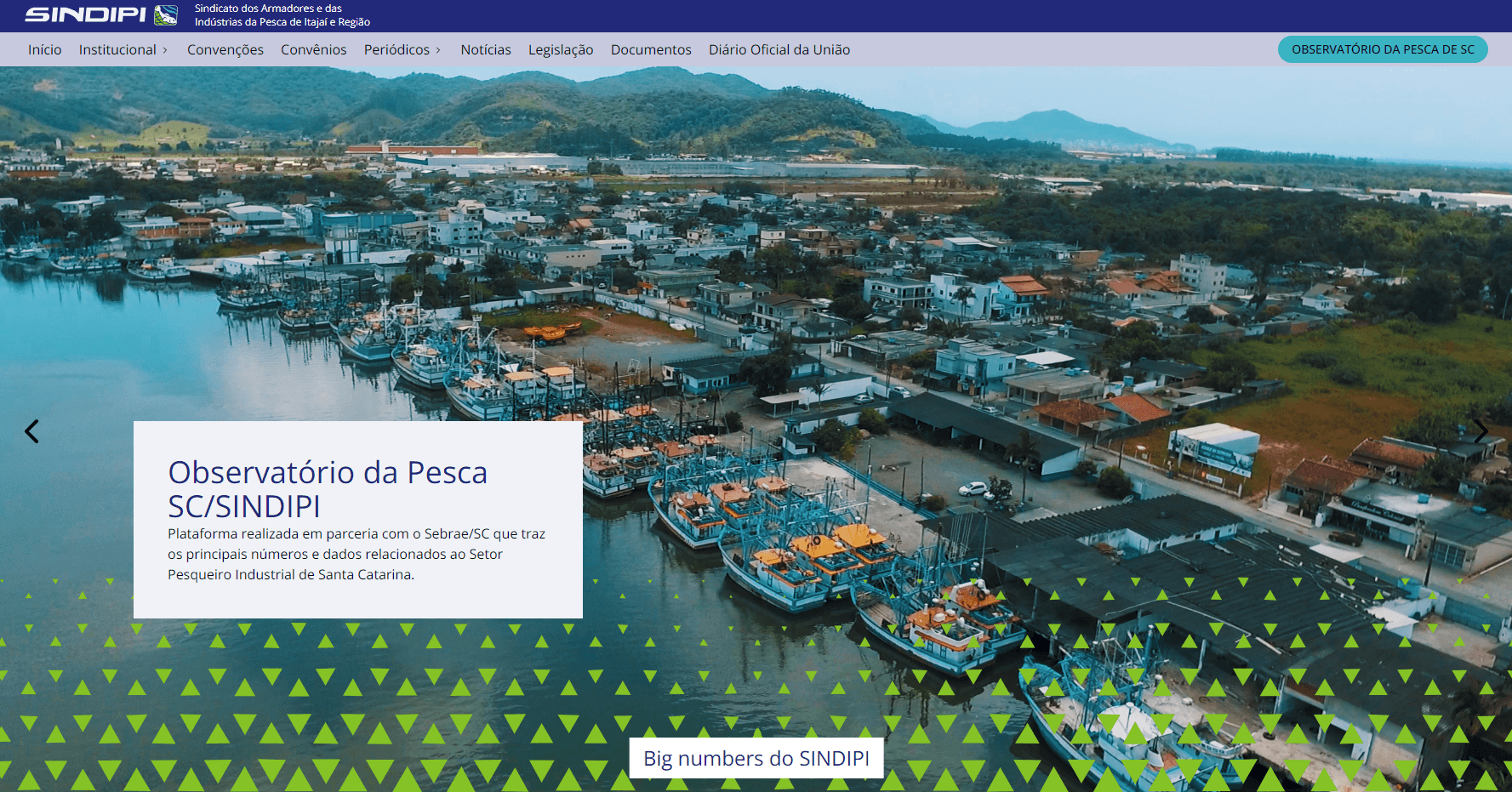Click the SINDIPI wordmark logo
This screenshot has height=792, width=1512.
pos(85,15)
